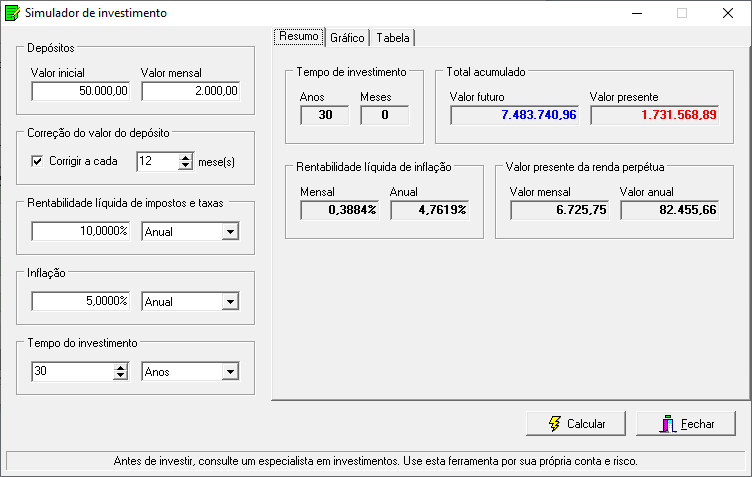Increase the correction months spinner value
Screen dimensions: 752x477
[186, 157]
